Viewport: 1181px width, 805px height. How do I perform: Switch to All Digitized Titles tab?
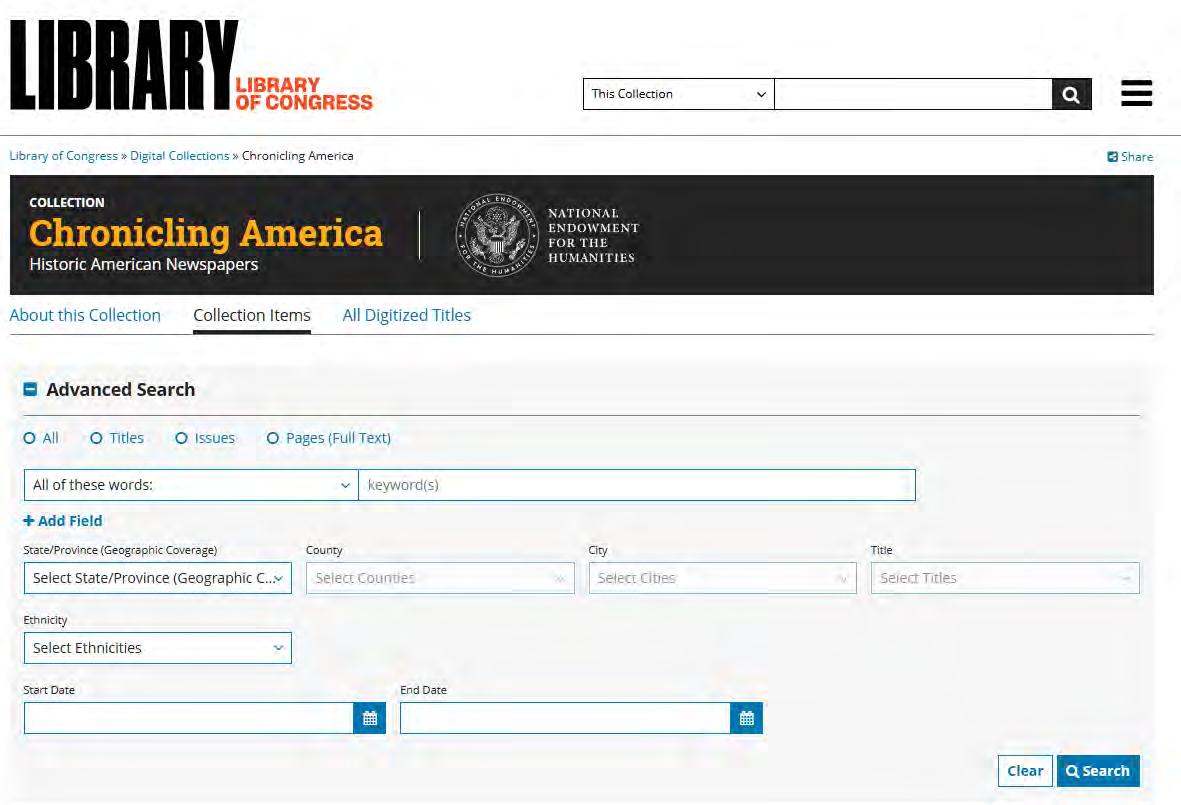pyautogui.click(x=407, y=315)
